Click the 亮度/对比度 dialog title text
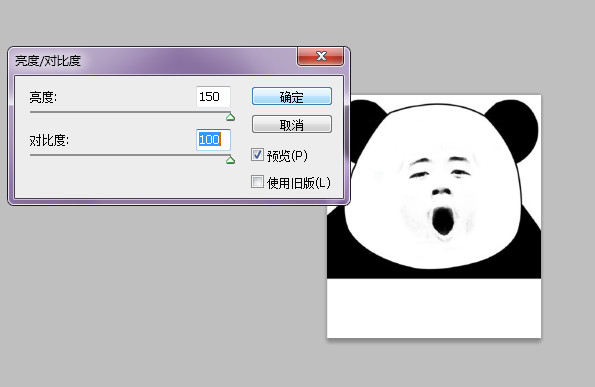The height and width of the screenshot is (387, 595). (x=48, y=61)
